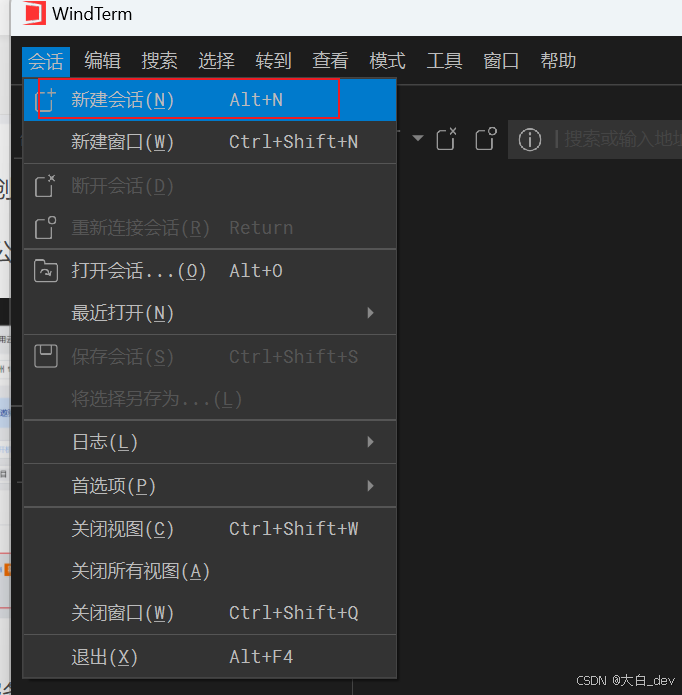Choose 新建窗口(W) Ctrl+Shift+N entry

(x=210, y=142)
